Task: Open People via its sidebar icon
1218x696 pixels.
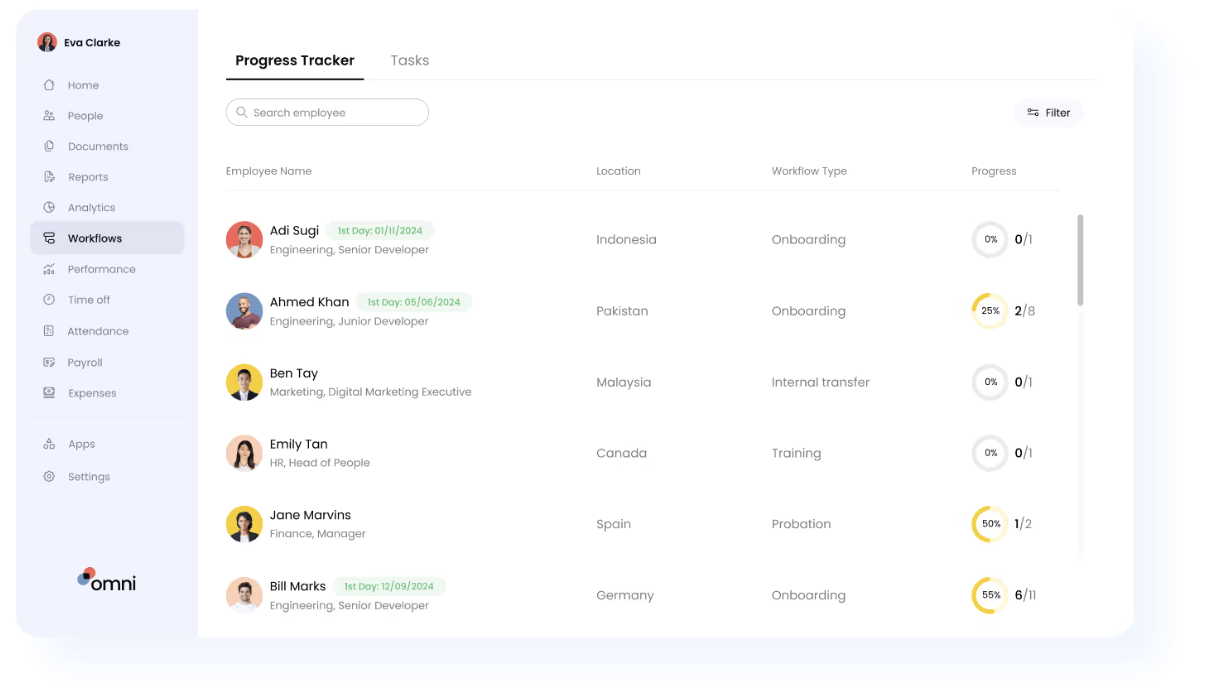Action: [49, 116]
